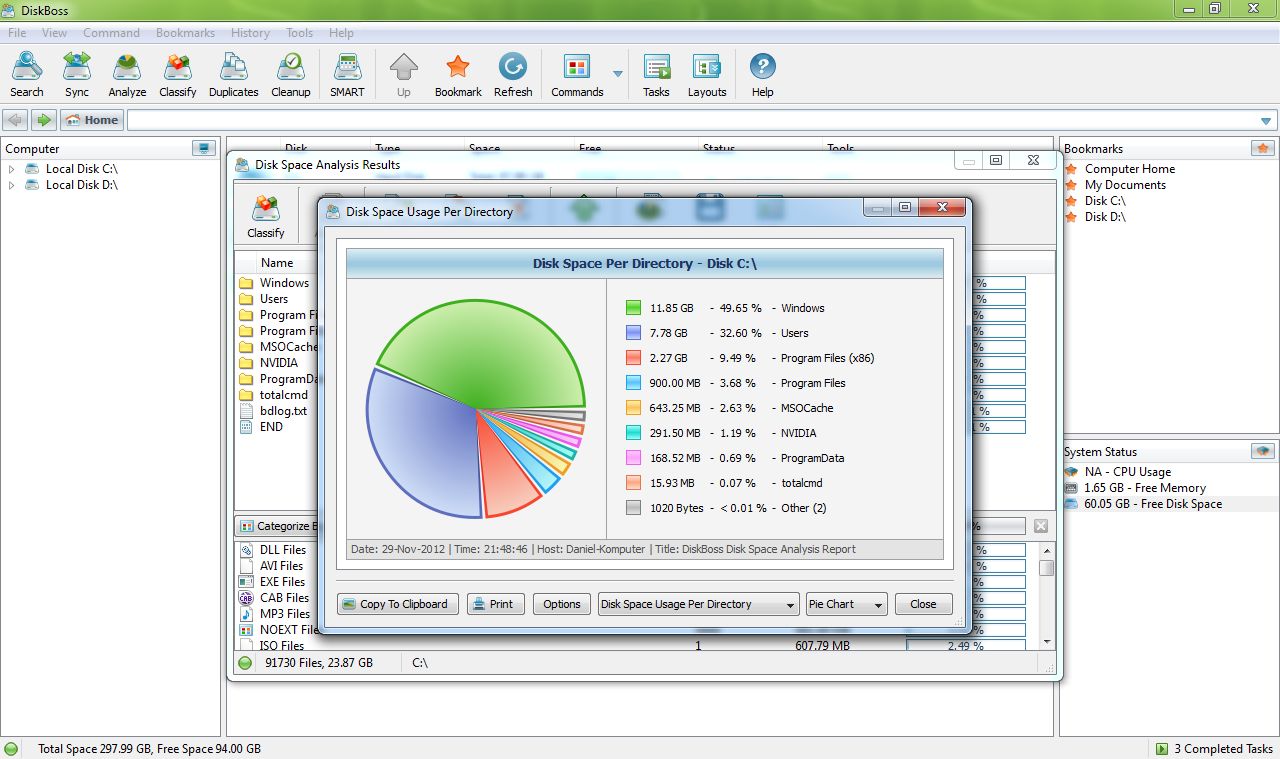The image size is (1280, 759).
Task: Open the History menu
Action: 250,33
